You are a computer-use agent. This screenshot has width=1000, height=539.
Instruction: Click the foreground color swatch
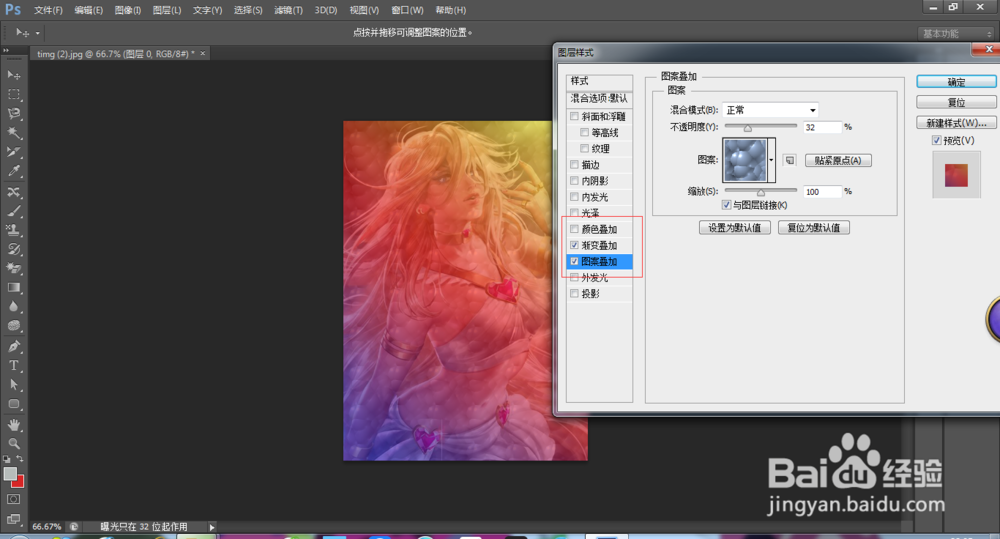pyautogui.click(x=10, y=474)
